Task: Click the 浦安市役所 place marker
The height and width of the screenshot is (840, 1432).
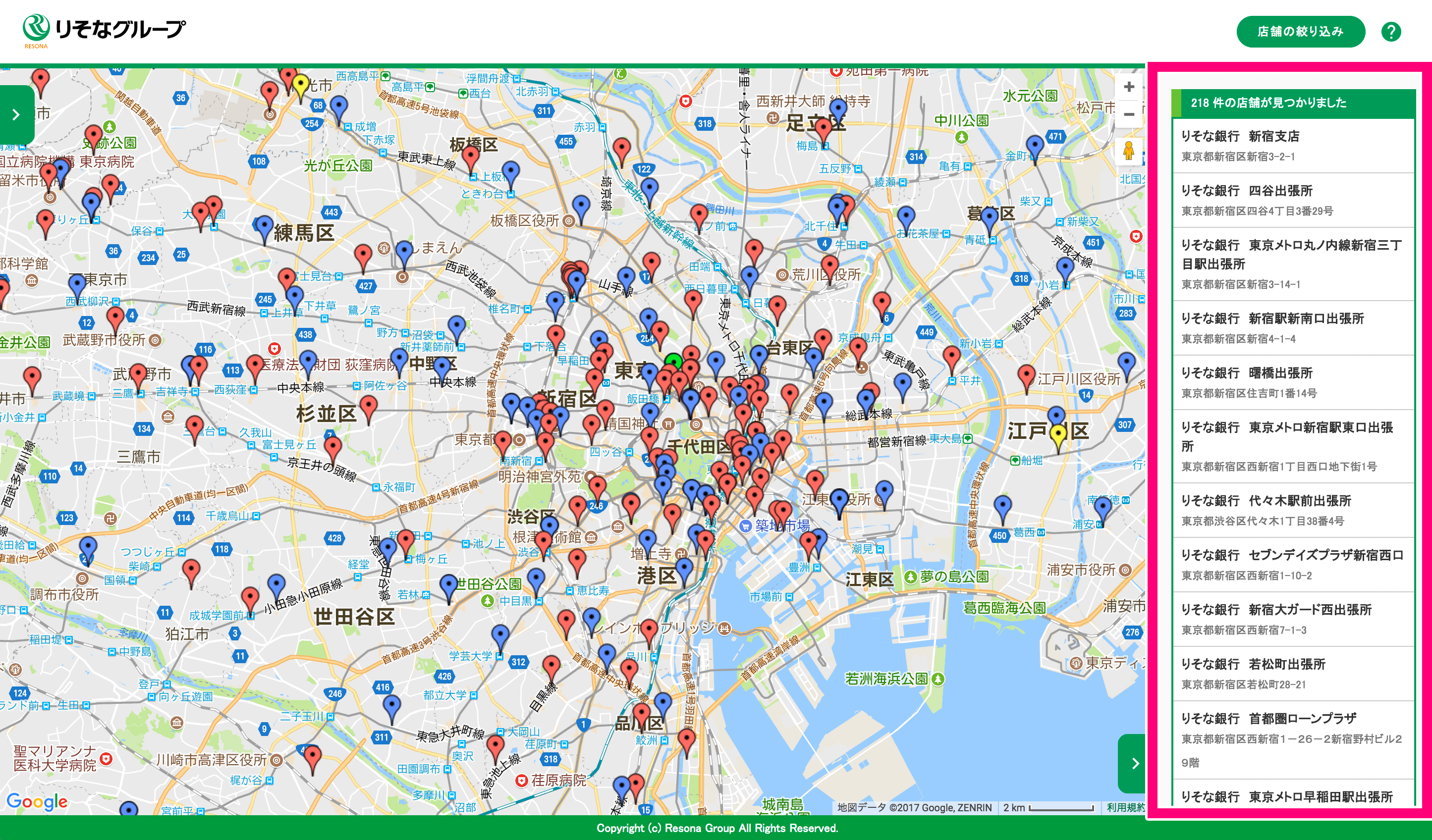Action: coord(1125,570)
